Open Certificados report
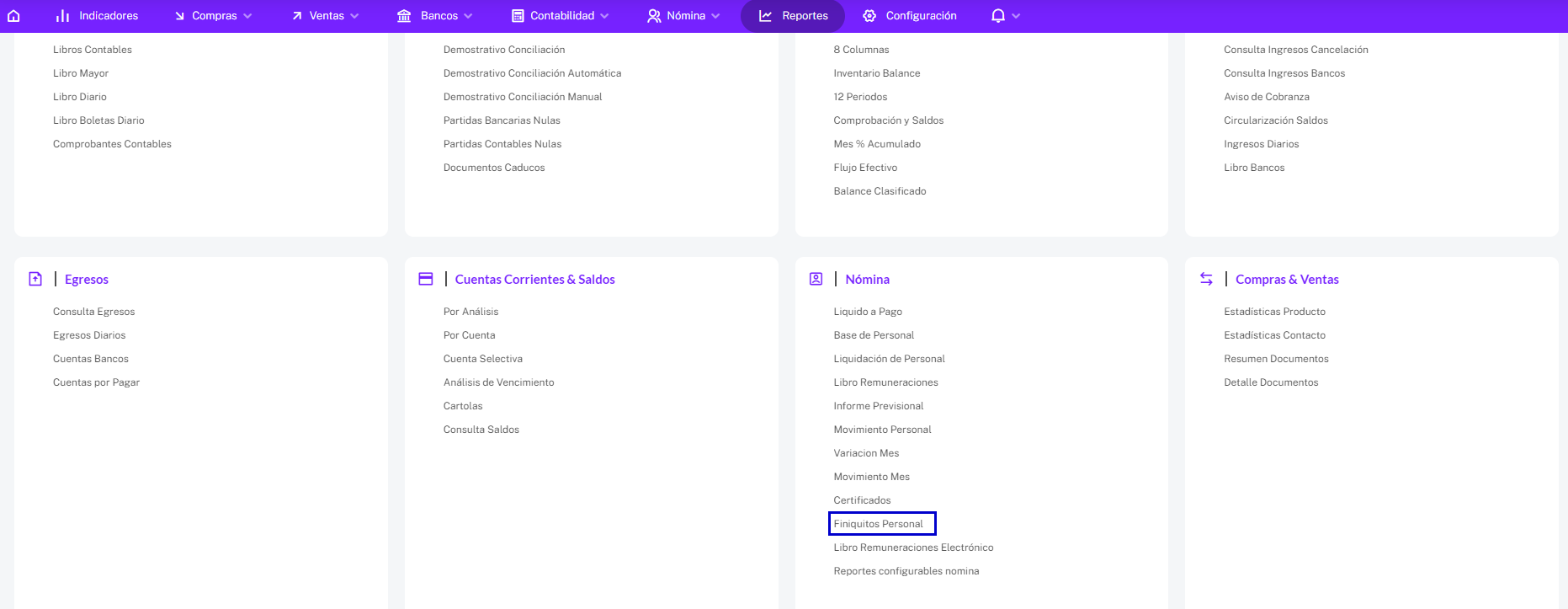1568x609 pixels. coord(862,500)
